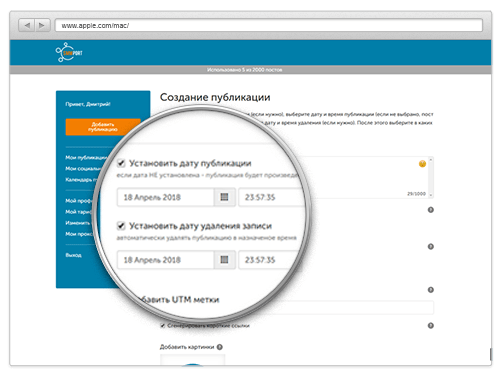Viewport: 500px width, 374px height.
Task: Click the browser forward arrow button
Action: coord(42,25)
